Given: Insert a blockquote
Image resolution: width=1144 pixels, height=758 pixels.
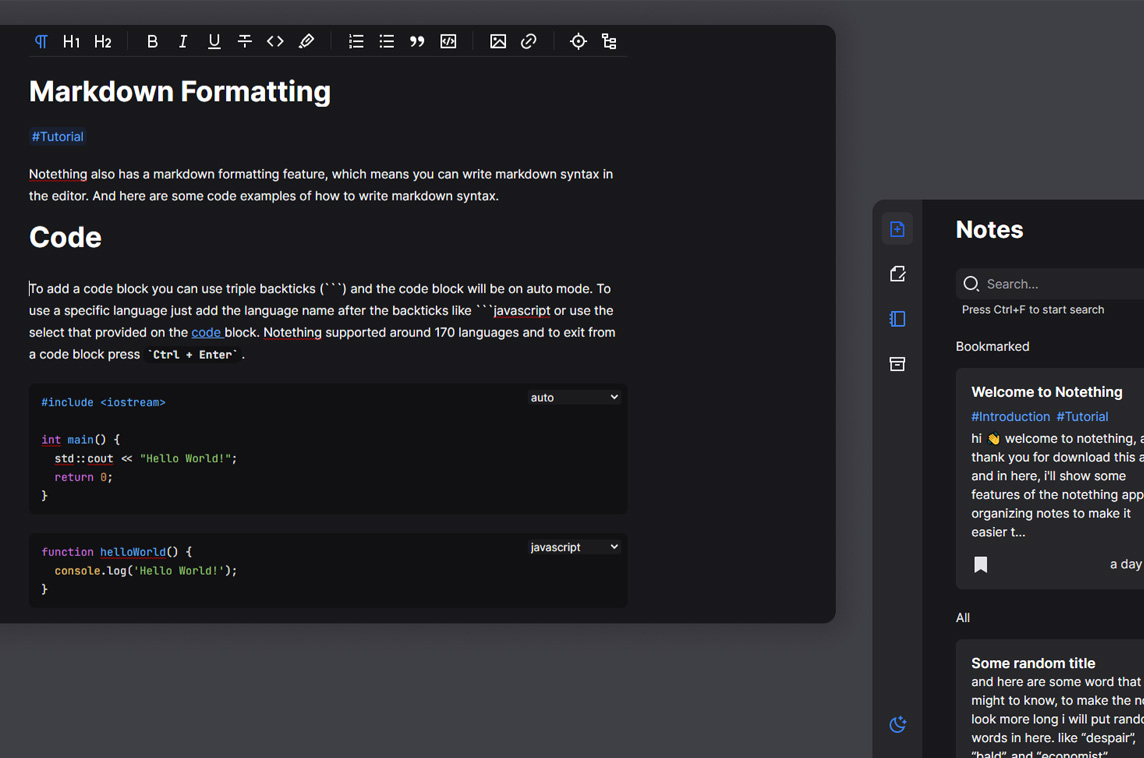Looking at the screenshot, I should 417,42.
